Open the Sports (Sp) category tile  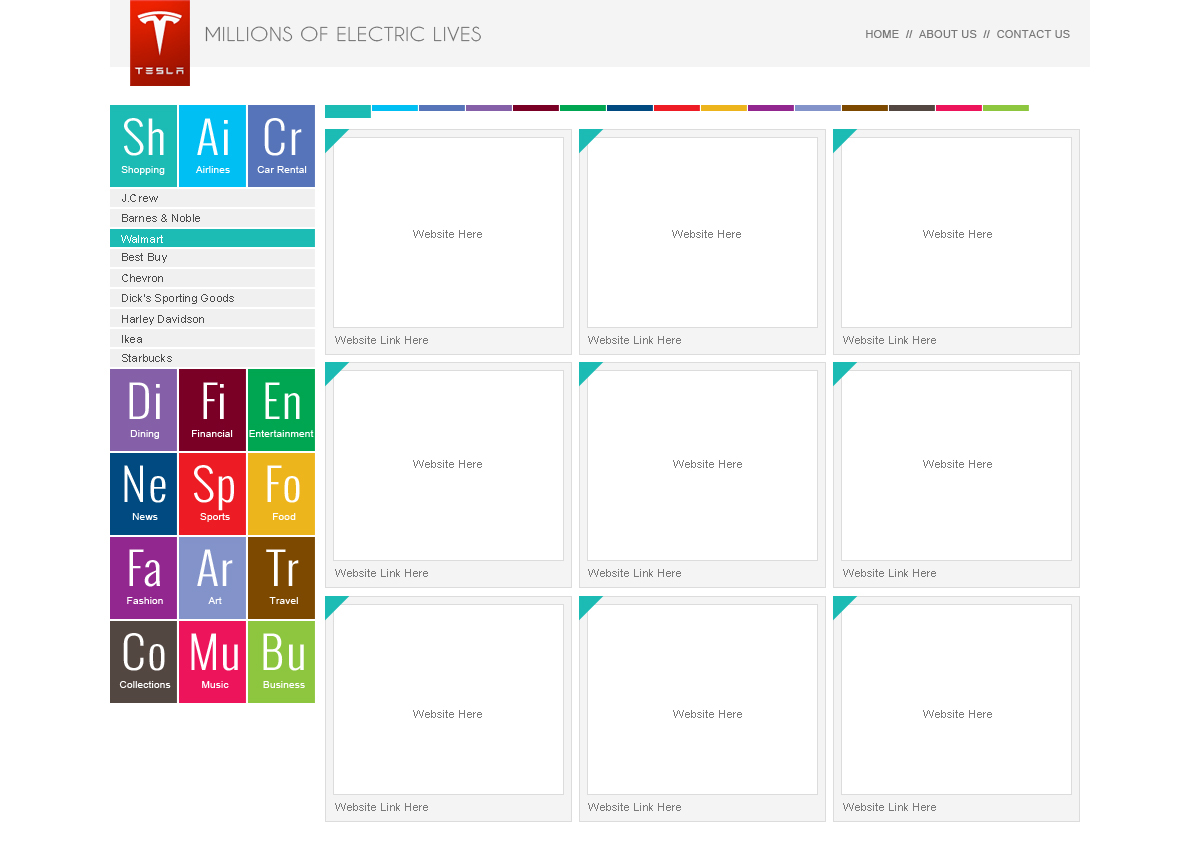(x=212, y=494)
